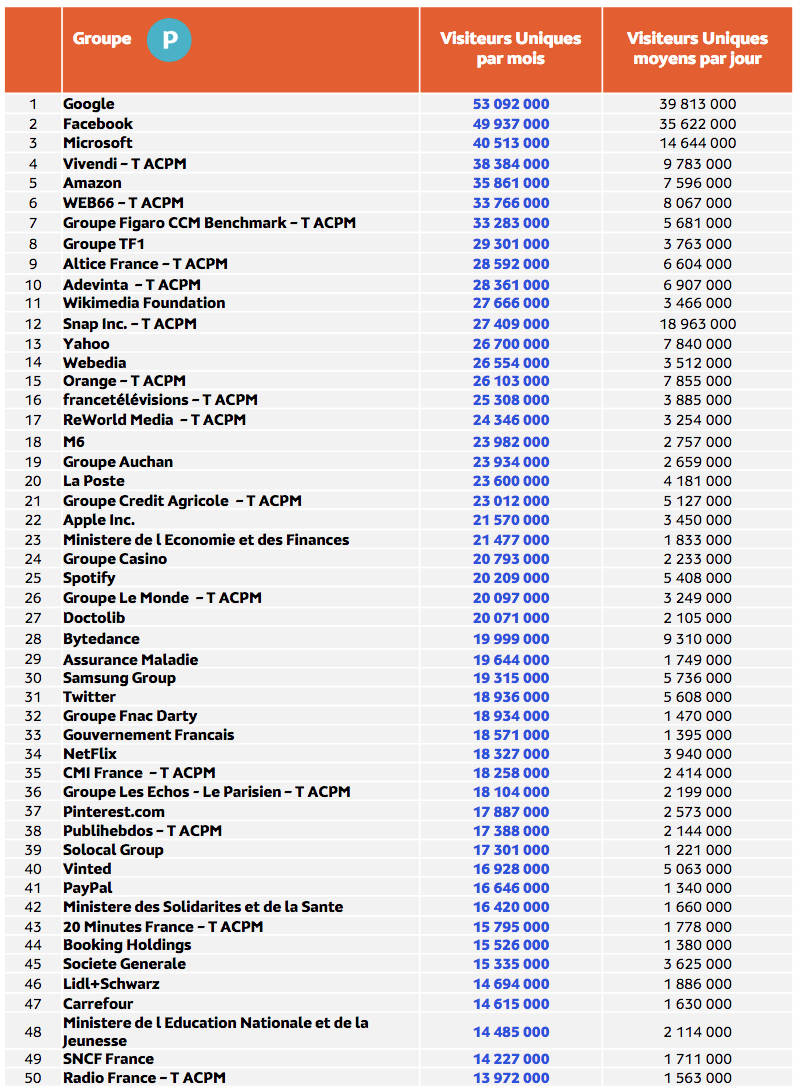Click the teal P badge in the header
Screen dimensions: 801x1089
tap(169, 41)
